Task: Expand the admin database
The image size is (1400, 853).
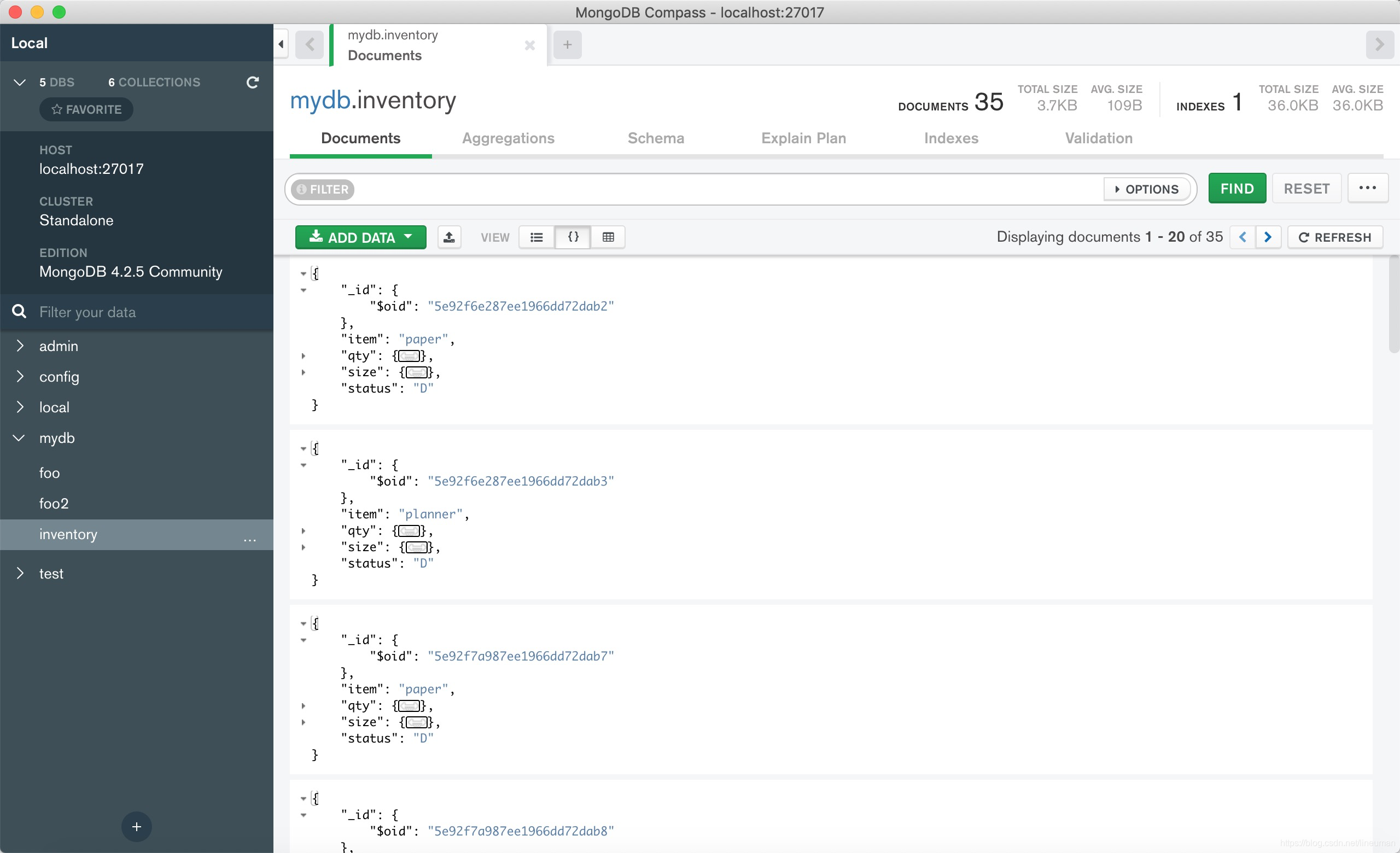Action: (x=20, y=345)
